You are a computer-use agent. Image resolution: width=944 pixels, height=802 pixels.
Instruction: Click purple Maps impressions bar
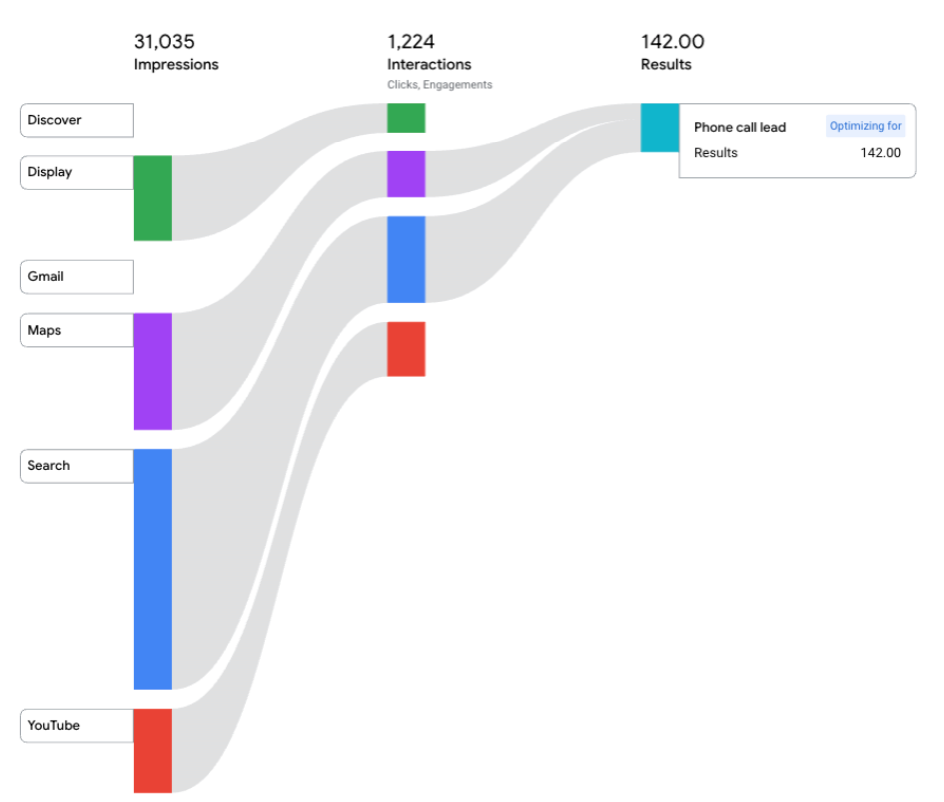click(153, 371)
